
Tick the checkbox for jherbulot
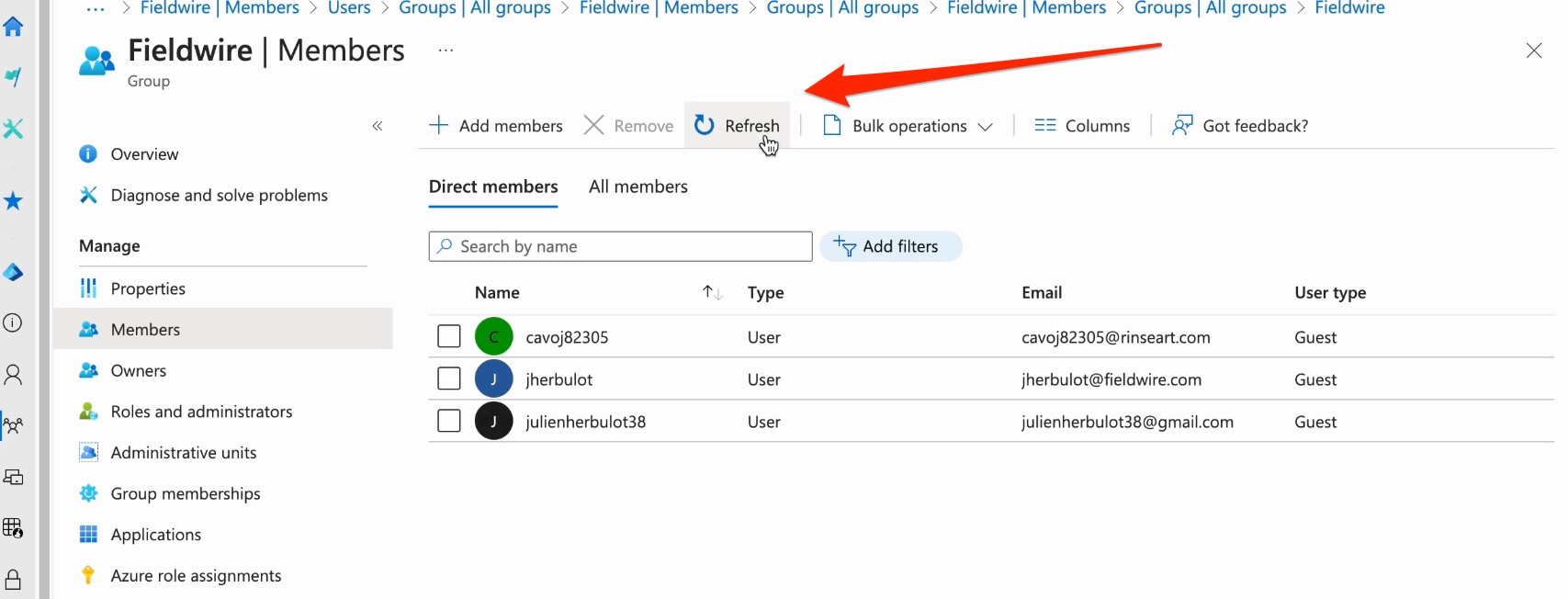(x=449, y=379)
